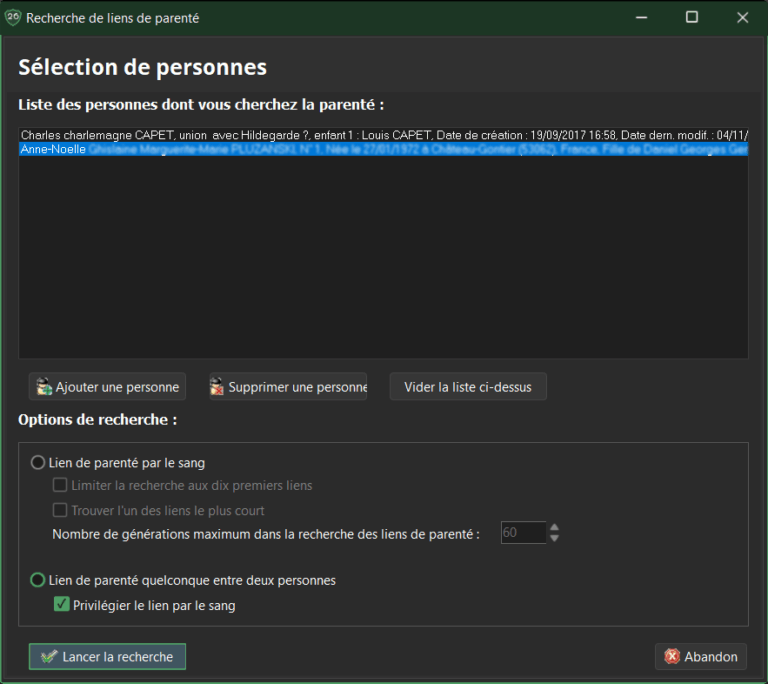768x684 pixels.
Task: Select 'Lien de parenté par le sang' radio
Action: (x=39, y=462)
